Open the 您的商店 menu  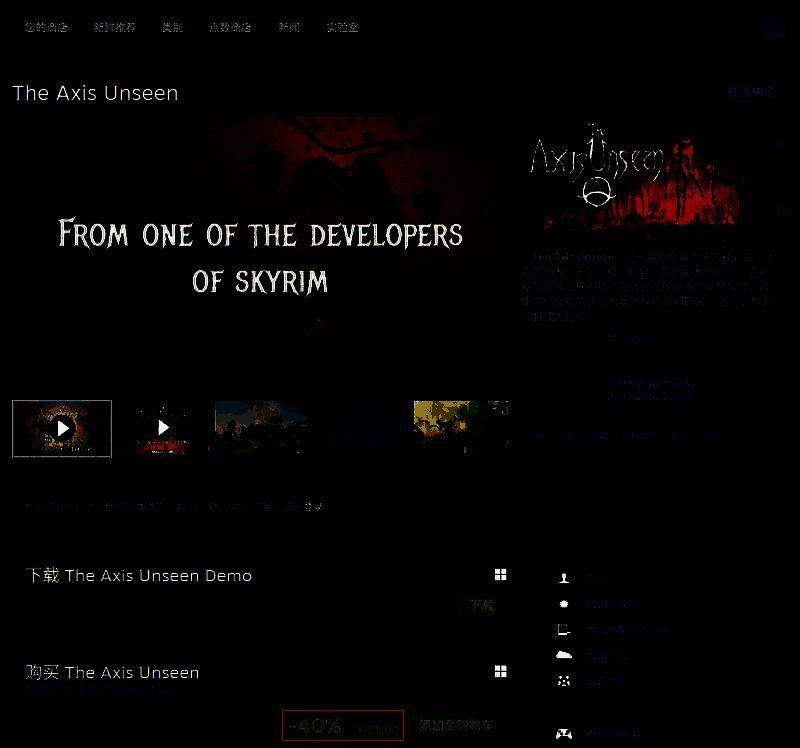(46, 27)
